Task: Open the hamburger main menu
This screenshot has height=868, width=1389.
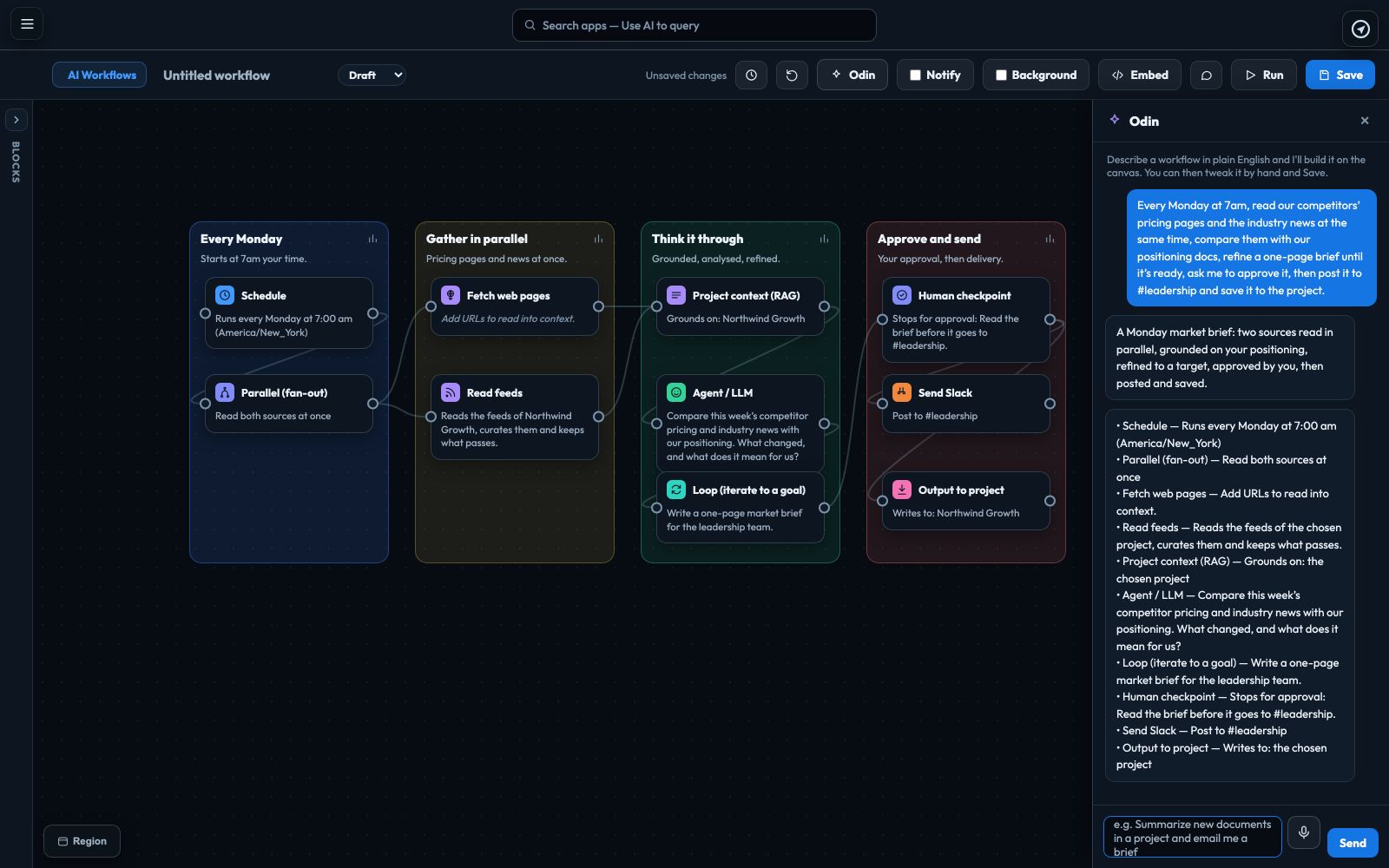Action: pos(27,24)
